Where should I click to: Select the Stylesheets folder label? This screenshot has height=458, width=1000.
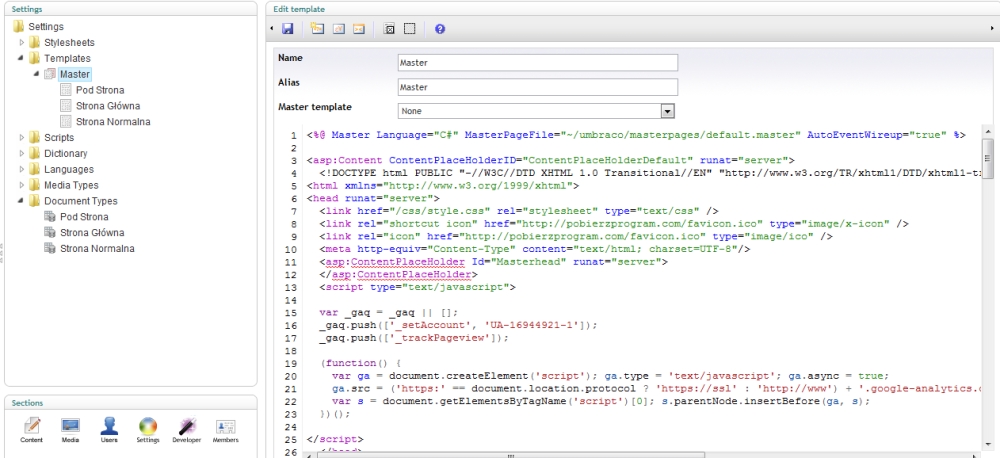pos(69,42)
